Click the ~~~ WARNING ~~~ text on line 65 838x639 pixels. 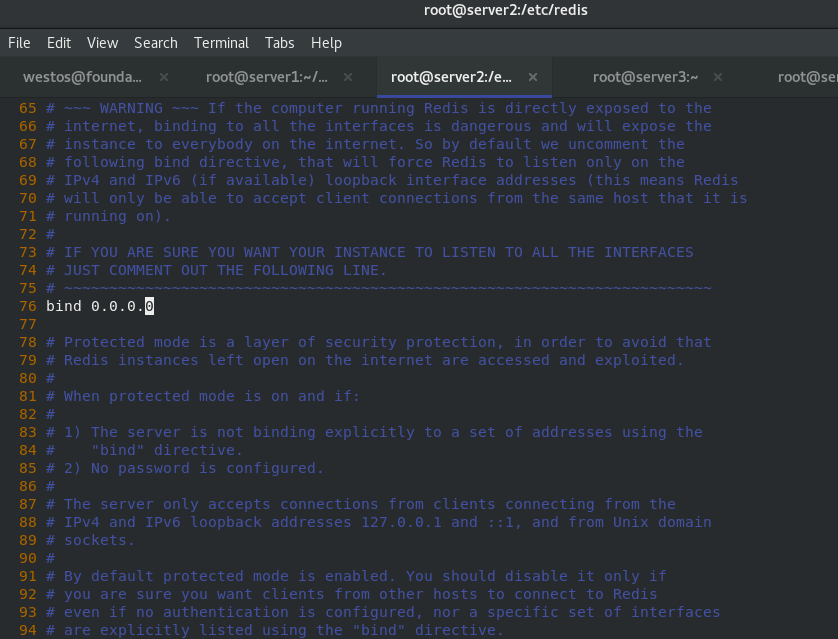[x=131, y=108]
